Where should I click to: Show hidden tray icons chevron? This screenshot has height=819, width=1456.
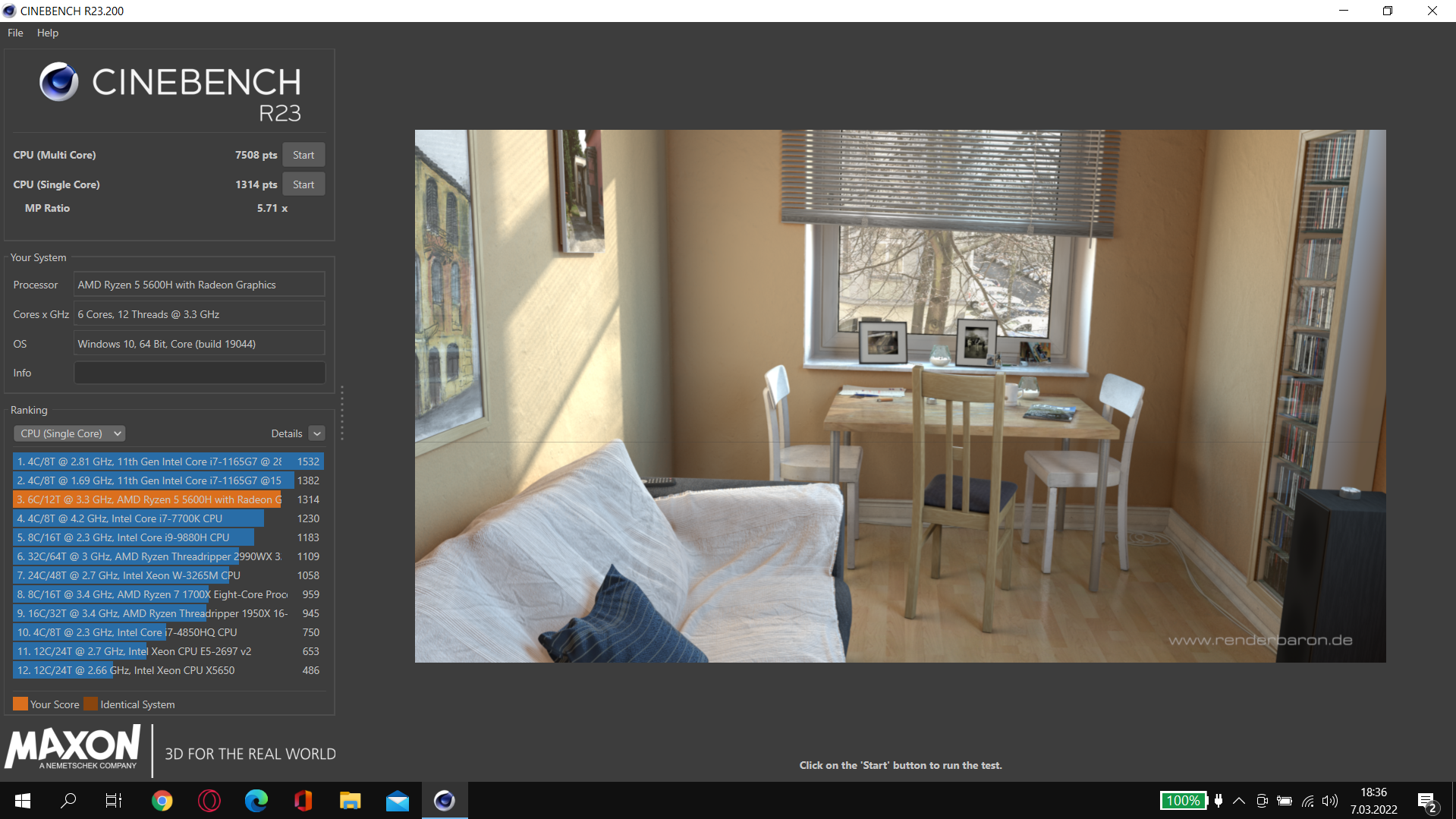click(x=1239, y=800)
